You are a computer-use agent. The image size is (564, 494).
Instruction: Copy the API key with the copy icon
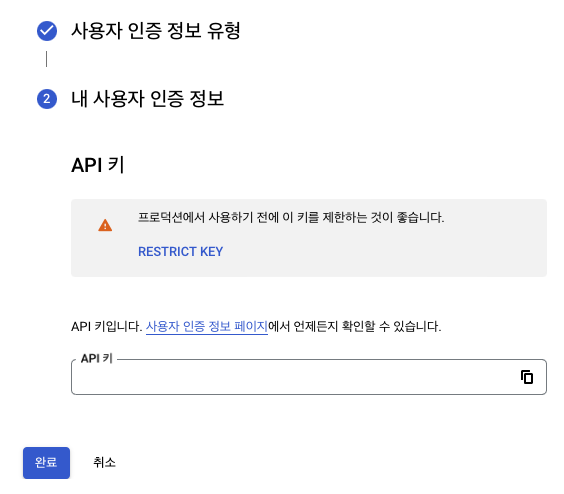coord(527,377)
